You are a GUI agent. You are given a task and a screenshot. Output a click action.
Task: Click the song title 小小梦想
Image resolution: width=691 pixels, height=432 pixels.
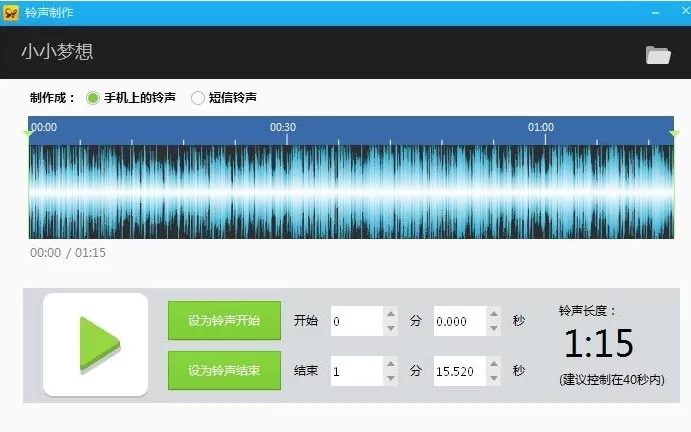click(57, 52)
